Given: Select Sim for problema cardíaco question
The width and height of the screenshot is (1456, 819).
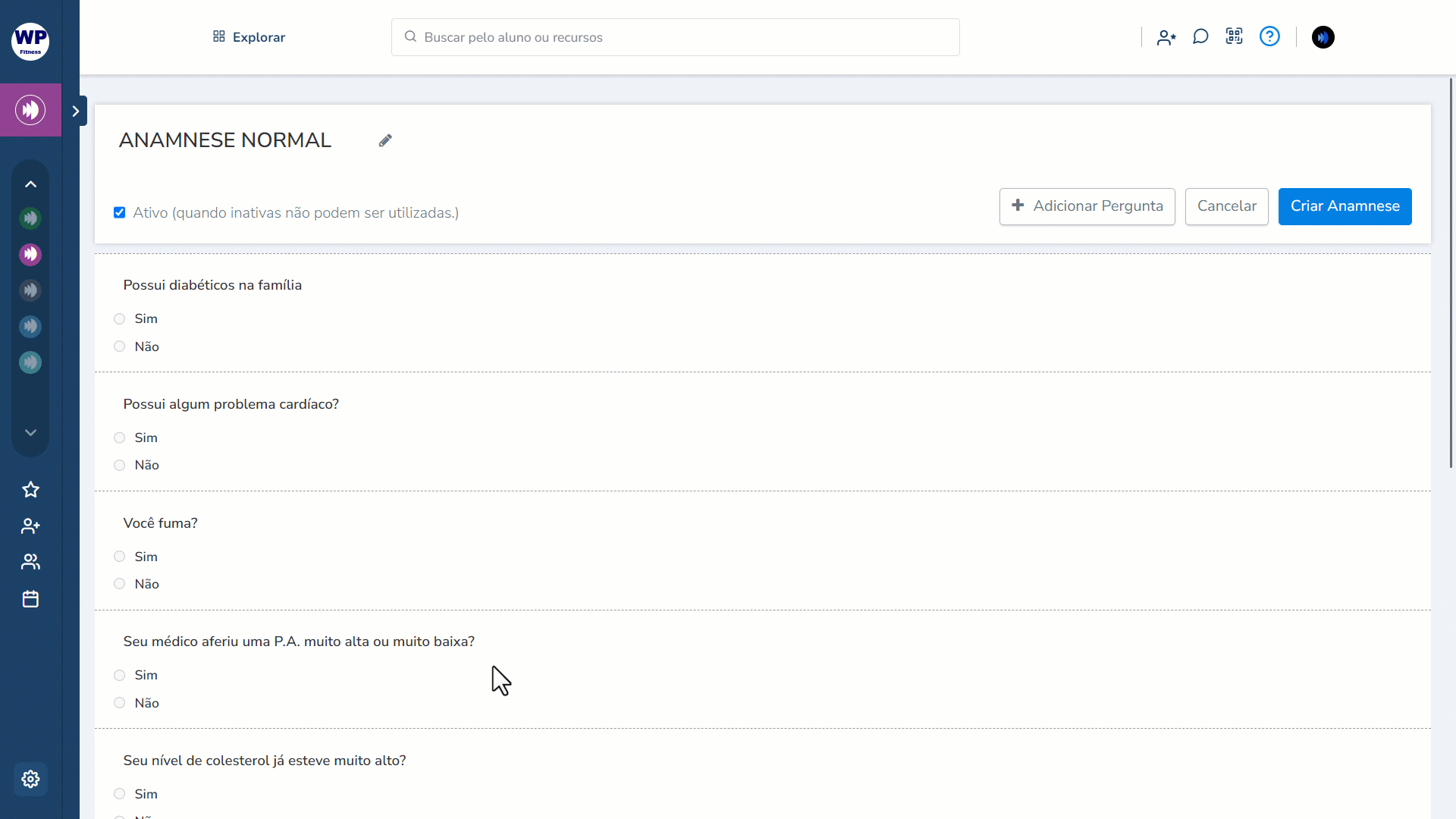Looking at the screenshot, I should pyautogui.click(x=120, y=438).
